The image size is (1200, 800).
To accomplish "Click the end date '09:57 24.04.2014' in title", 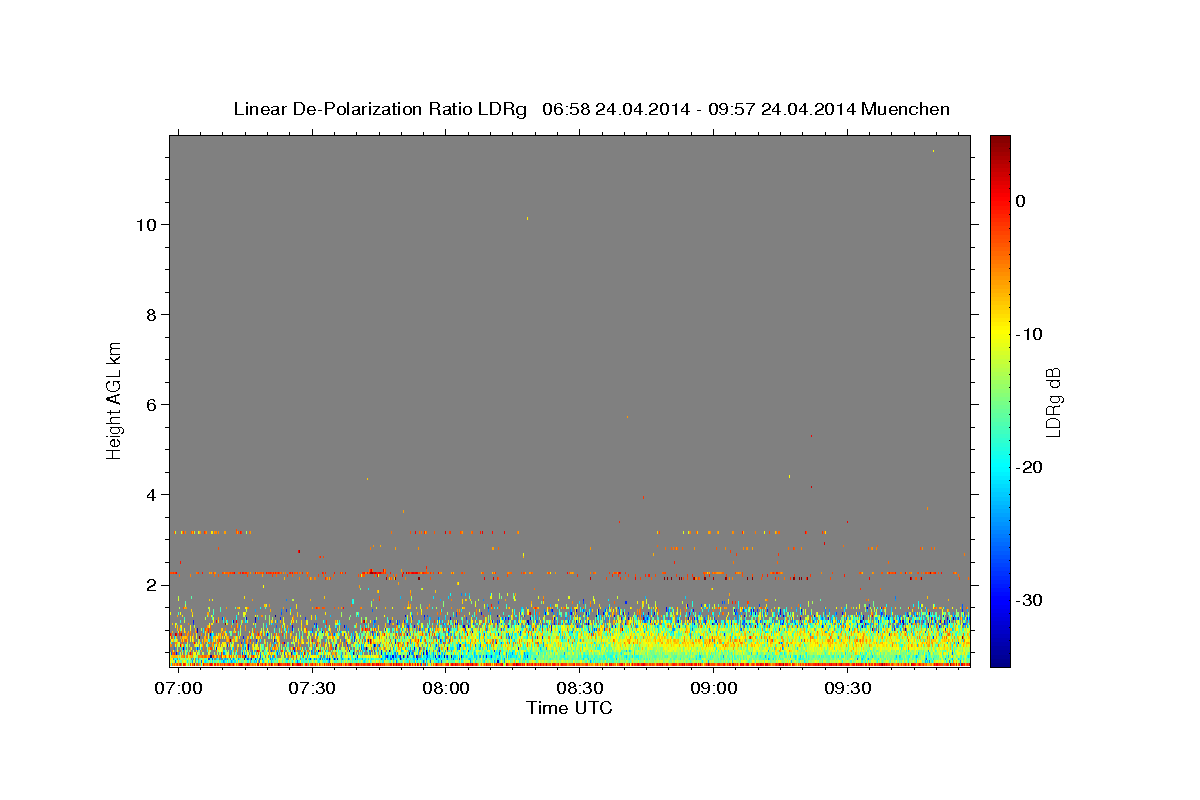I will pos(782,109).
